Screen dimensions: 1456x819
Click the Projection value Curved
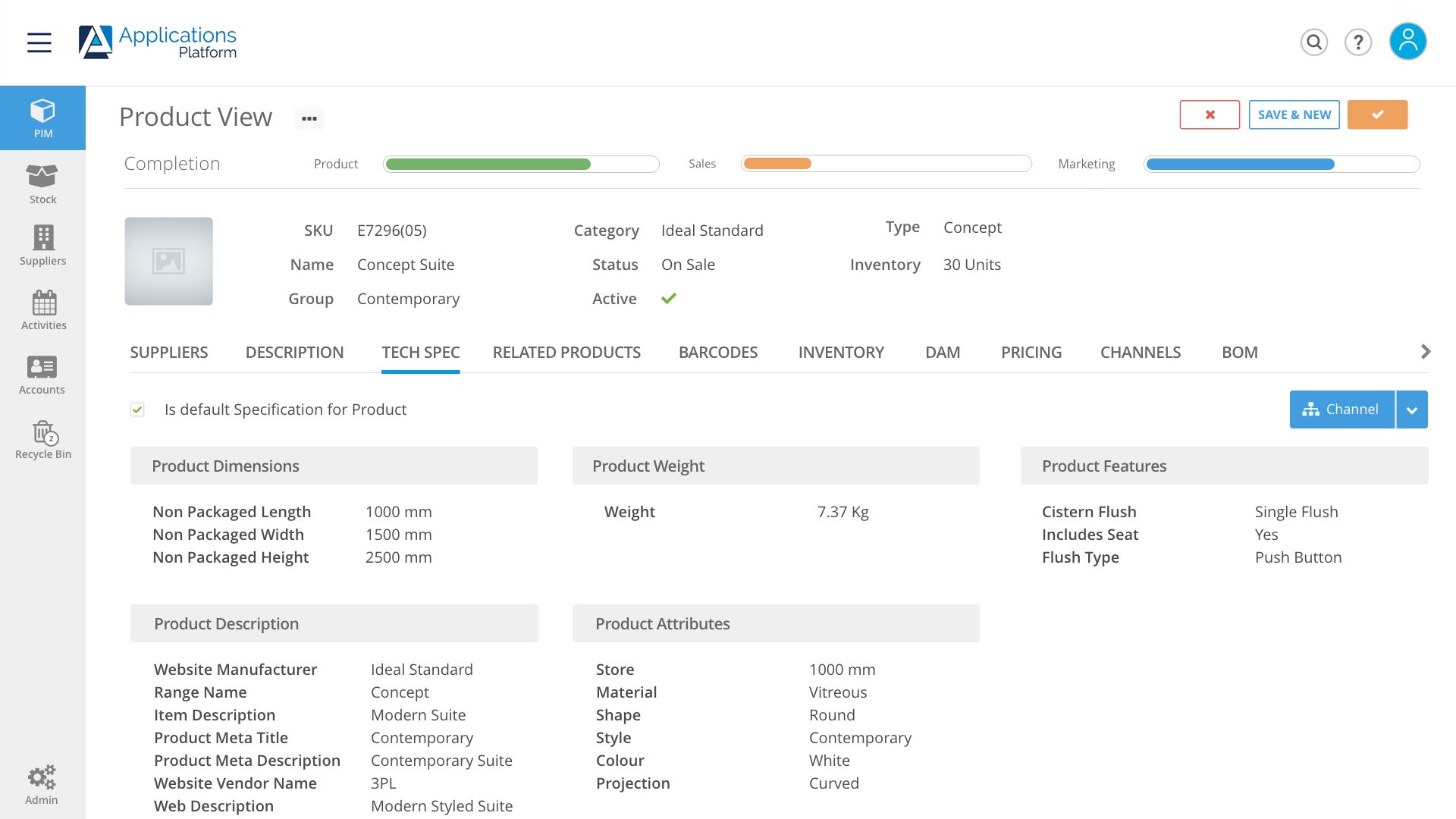[x=834, y=783]
